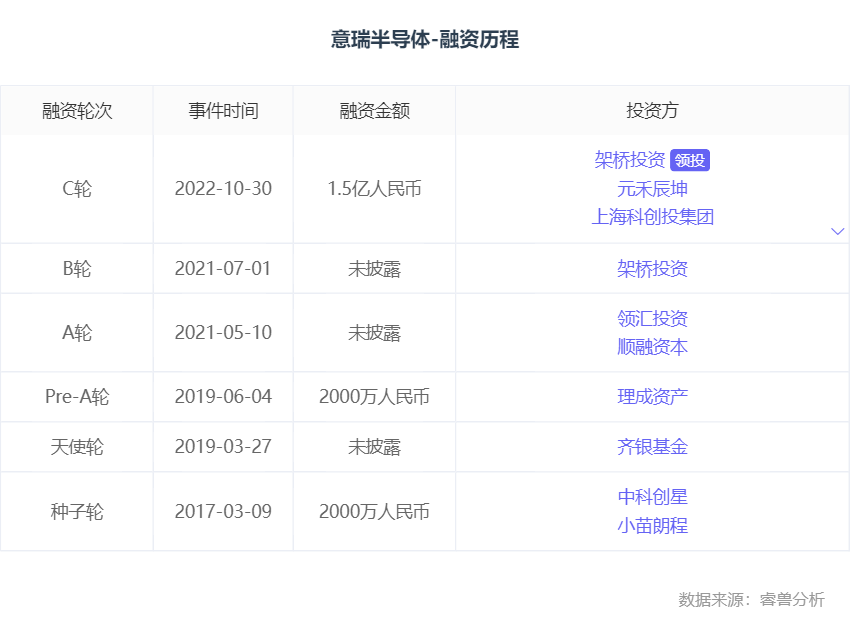
Task: Open the 中科创星 investor link
Action: pos(652,497)
